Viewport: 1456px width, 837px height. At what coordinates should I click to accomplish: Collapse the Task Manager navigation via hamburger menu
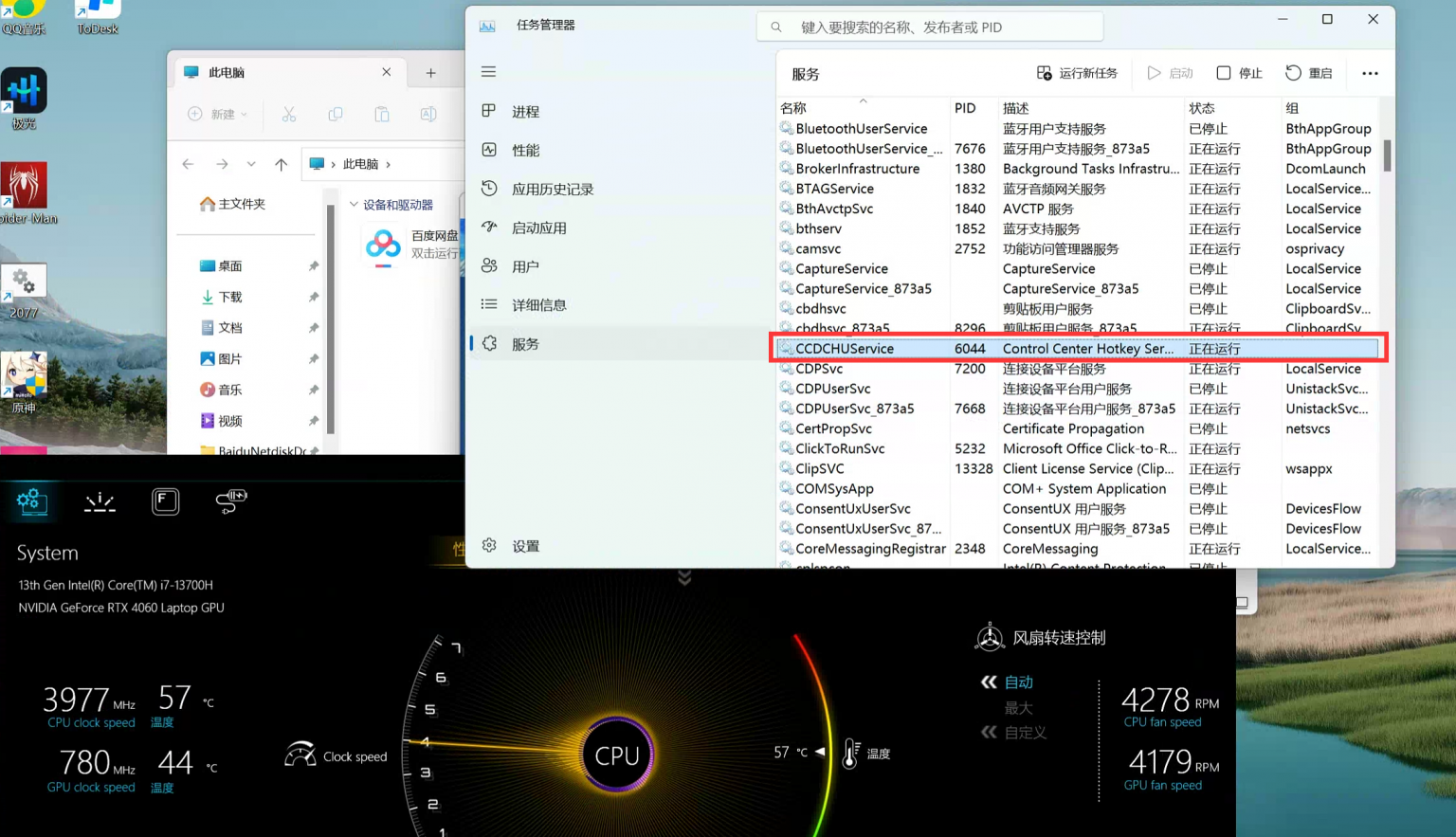(x=488, y=71)
